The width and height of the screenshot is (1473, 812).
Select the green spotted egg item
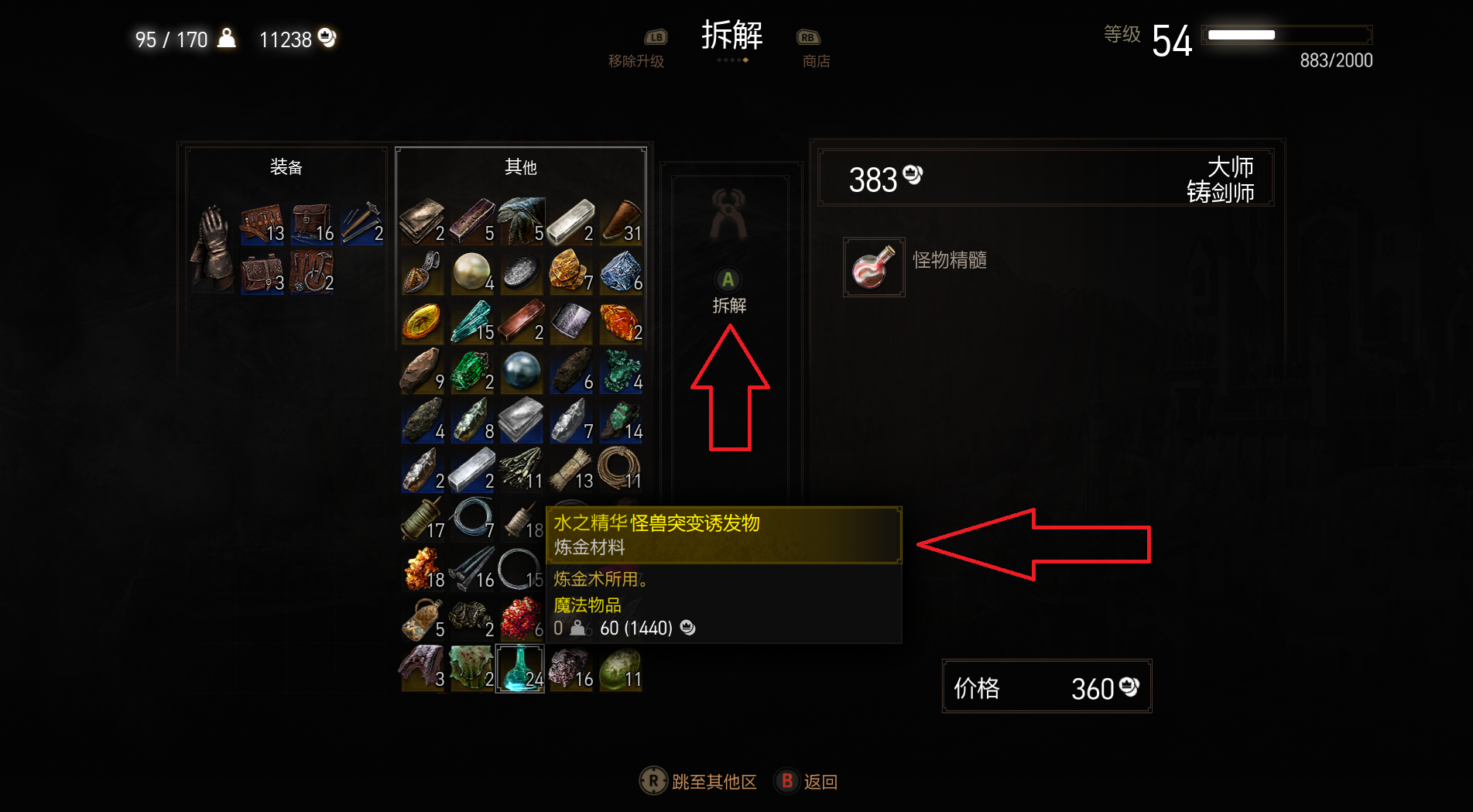(x=620, y=668)
